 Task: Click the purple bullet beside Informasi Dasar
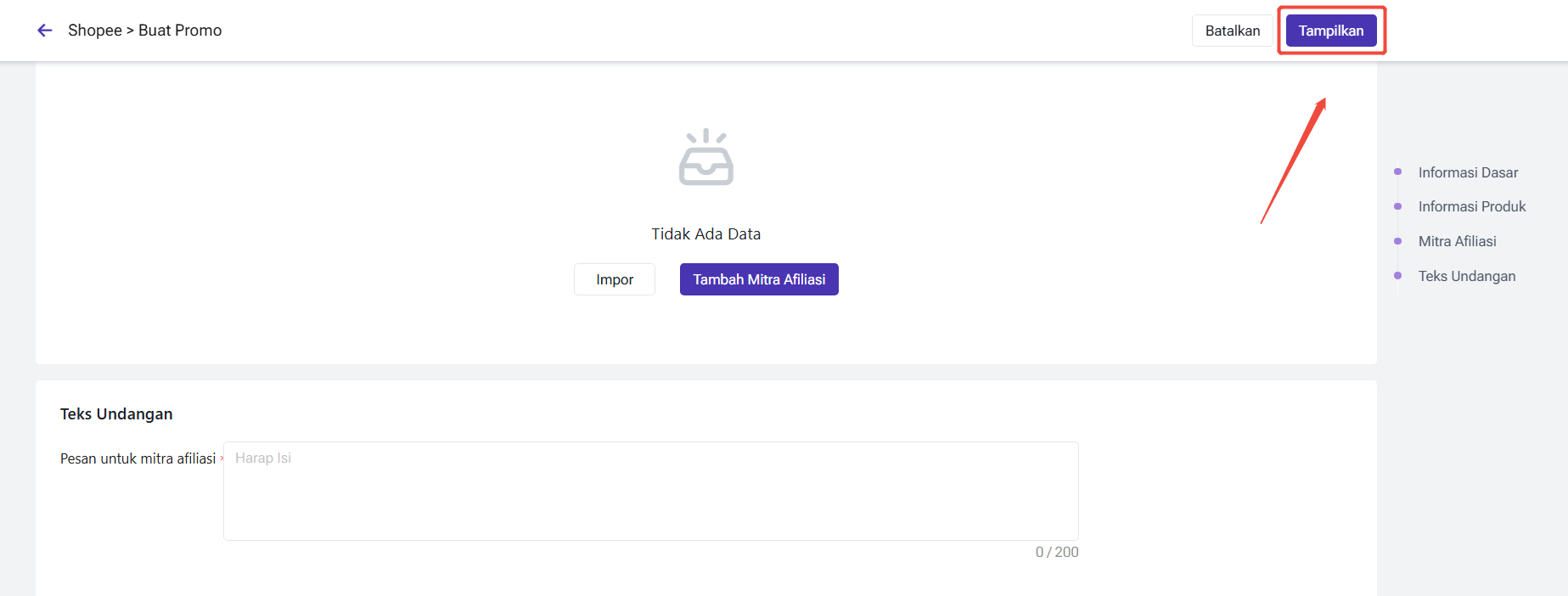[x=1397, y=172]
